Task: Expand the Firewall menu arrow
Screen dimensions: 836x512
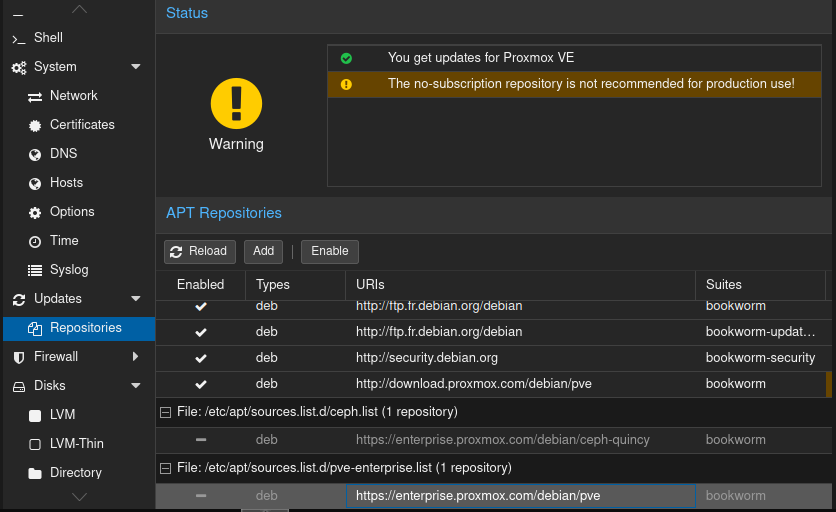Action: pyautogui.click(x=135, y=357)
